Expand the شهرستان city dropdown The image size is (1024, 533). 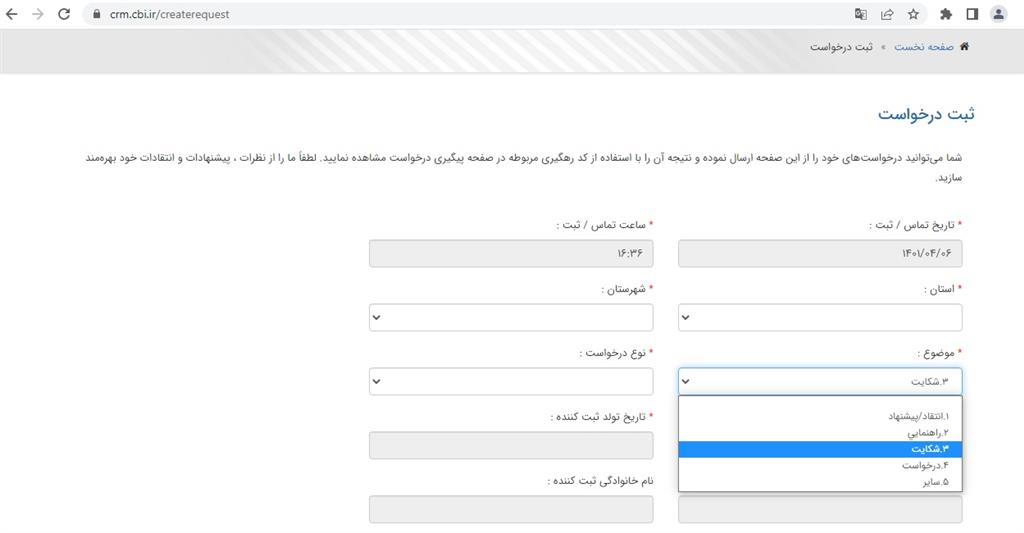(511, 318)
